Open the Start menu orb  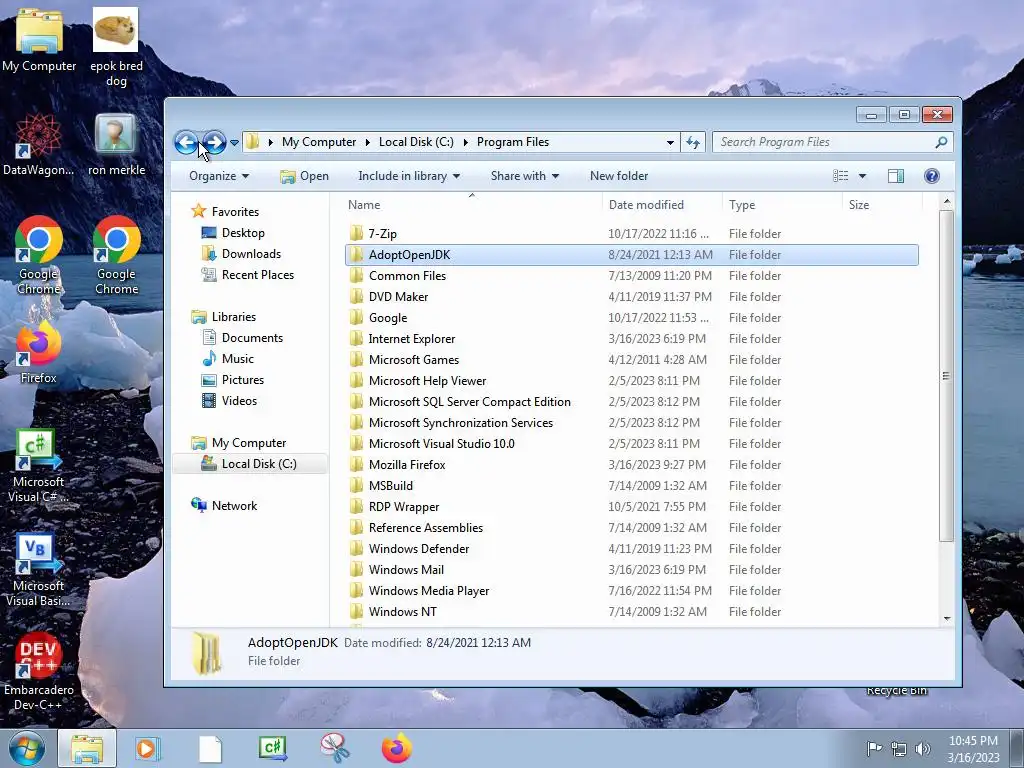click(27, 748)
